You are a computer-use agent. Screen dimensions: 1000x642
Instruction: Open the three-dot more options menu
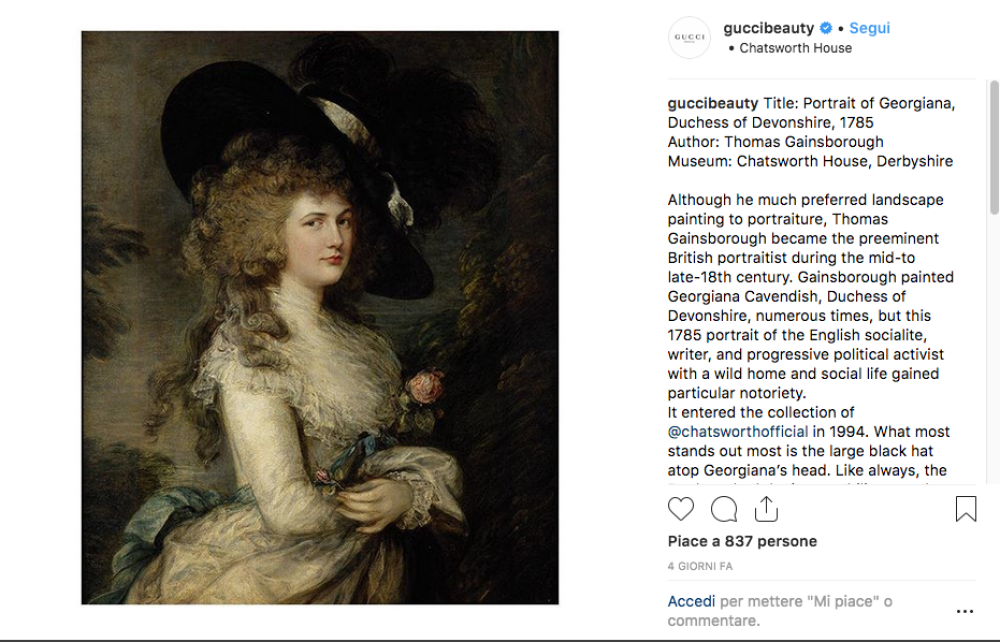964,611
